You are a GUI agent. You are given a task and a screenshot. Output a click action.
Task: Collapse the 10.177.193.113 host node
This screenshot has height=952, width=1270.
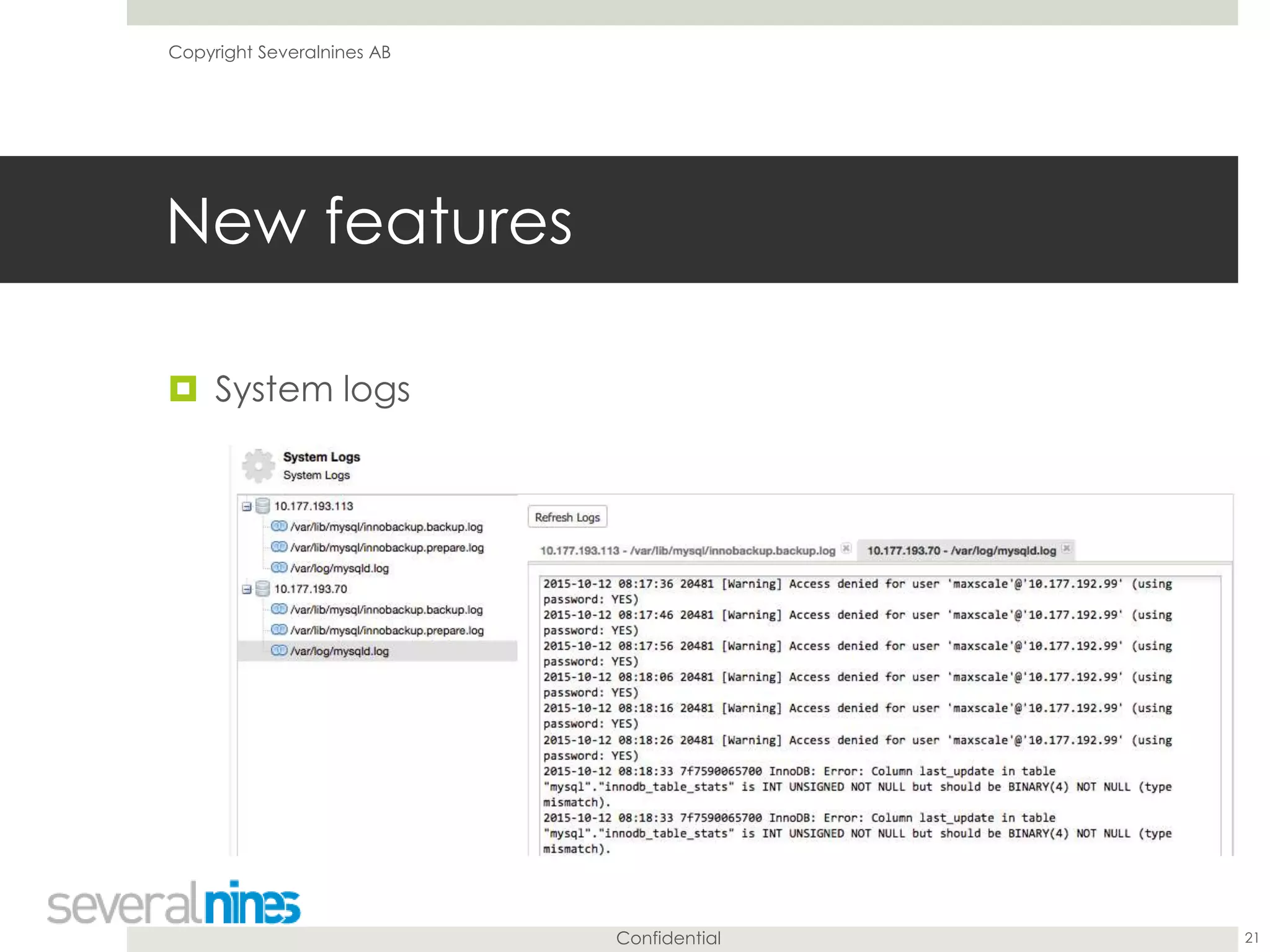pyautogui.click(x=247, y=506)
